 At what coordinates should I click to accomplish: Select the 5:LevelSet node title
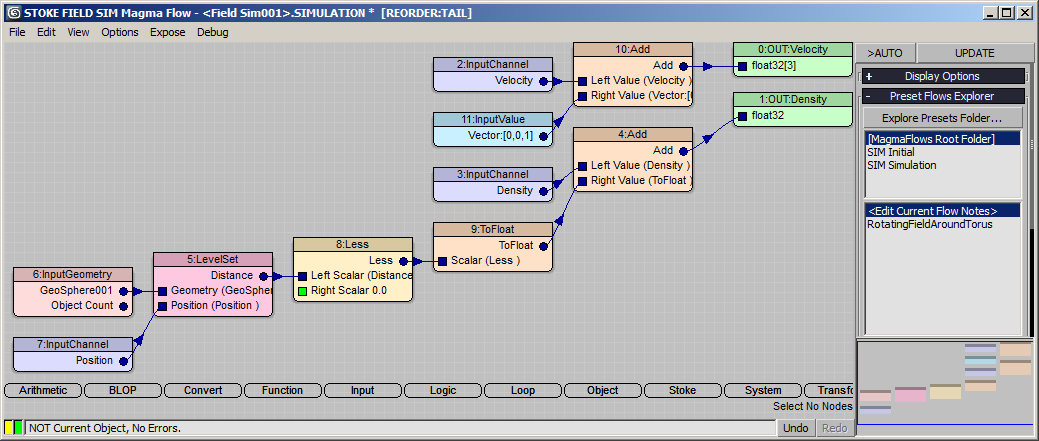[x=213, y=260]
